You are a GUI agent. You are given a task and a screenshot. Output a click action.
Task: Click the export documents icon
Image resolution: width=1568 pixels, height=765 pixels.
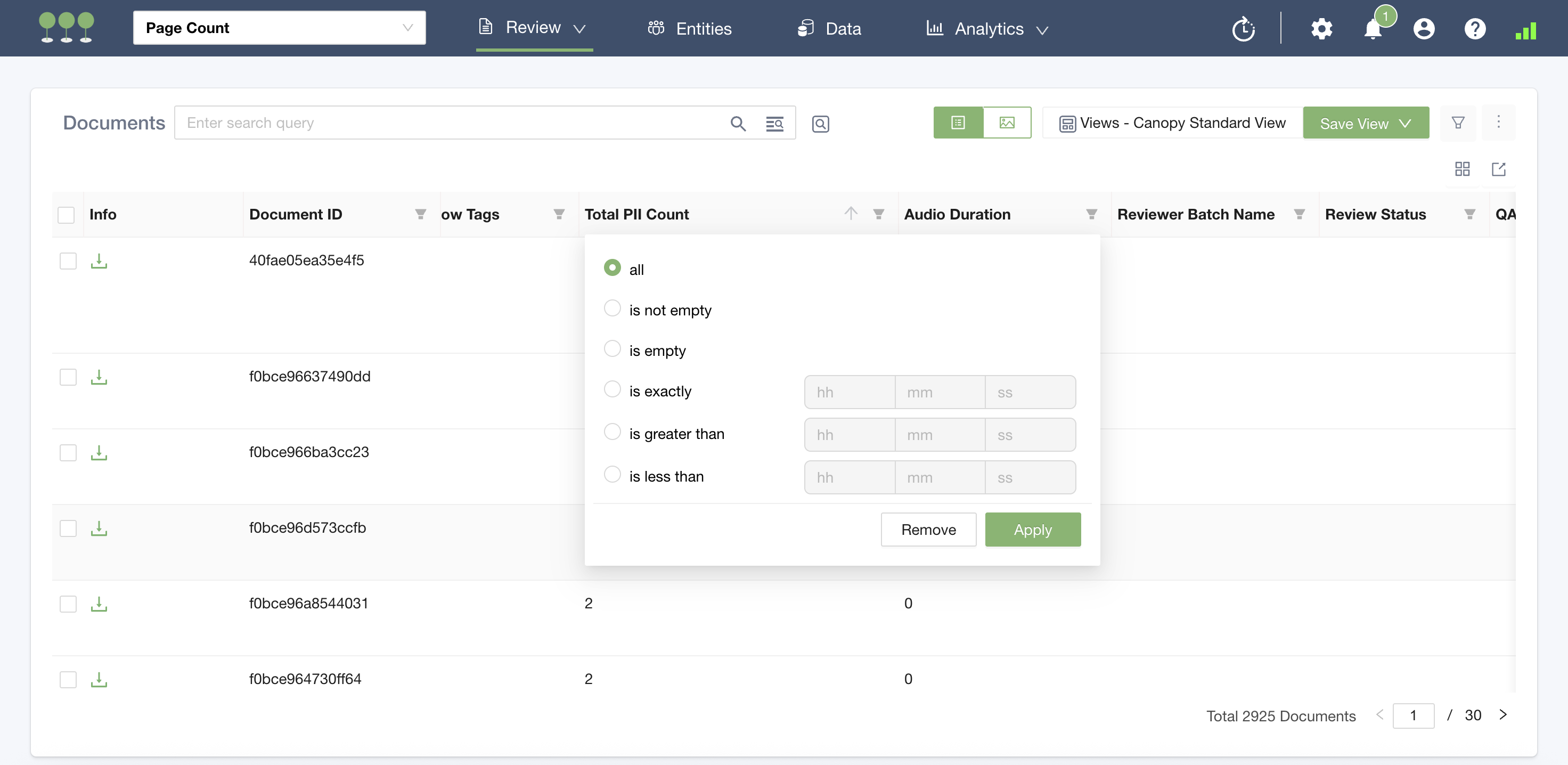coord(1499,169)
